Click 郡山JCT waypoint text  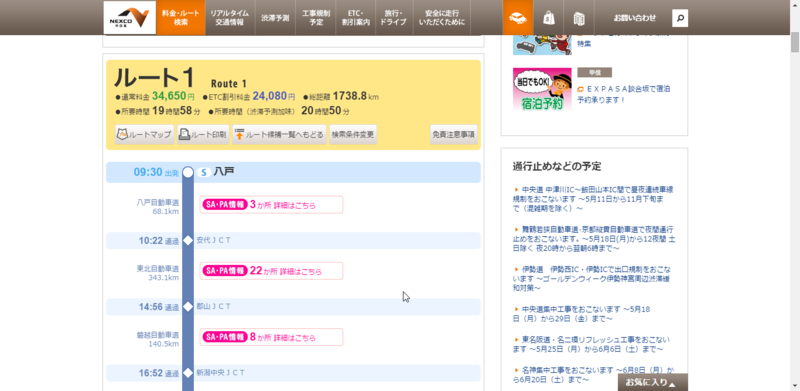(x=213, y=306)
